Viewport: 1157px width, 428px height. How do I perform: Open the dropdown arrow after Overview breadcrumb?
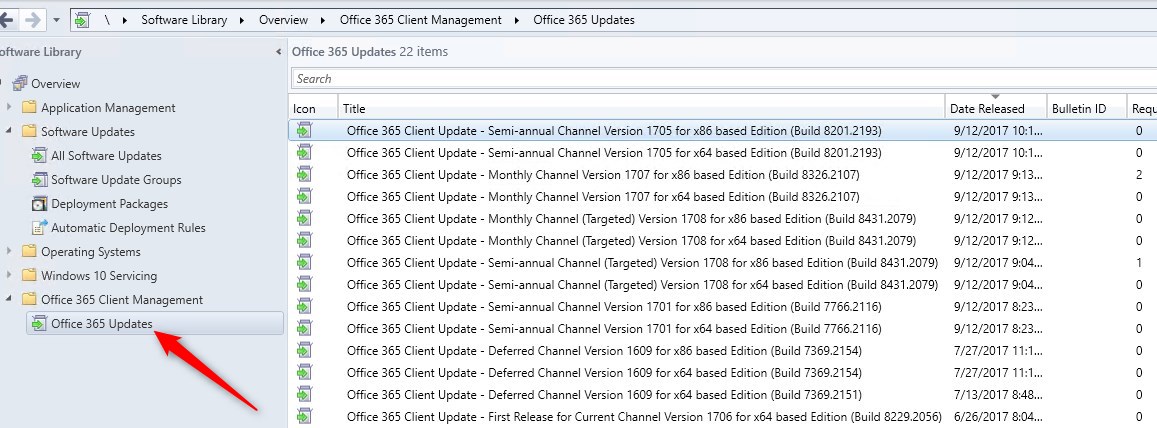pos(323,20)
